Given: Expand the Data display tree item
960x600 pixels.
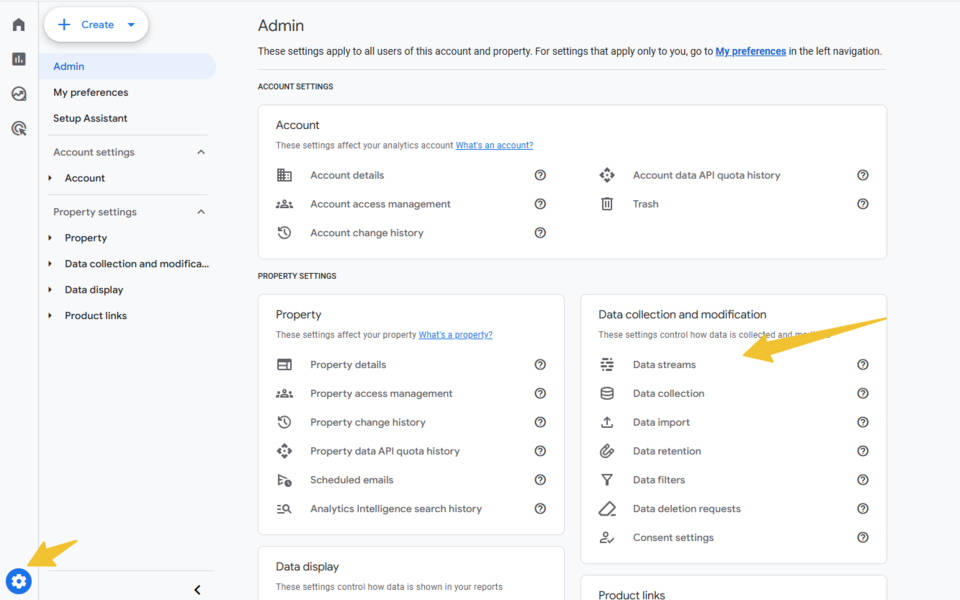Looking at the screenshot, I should tap(51, 290).
